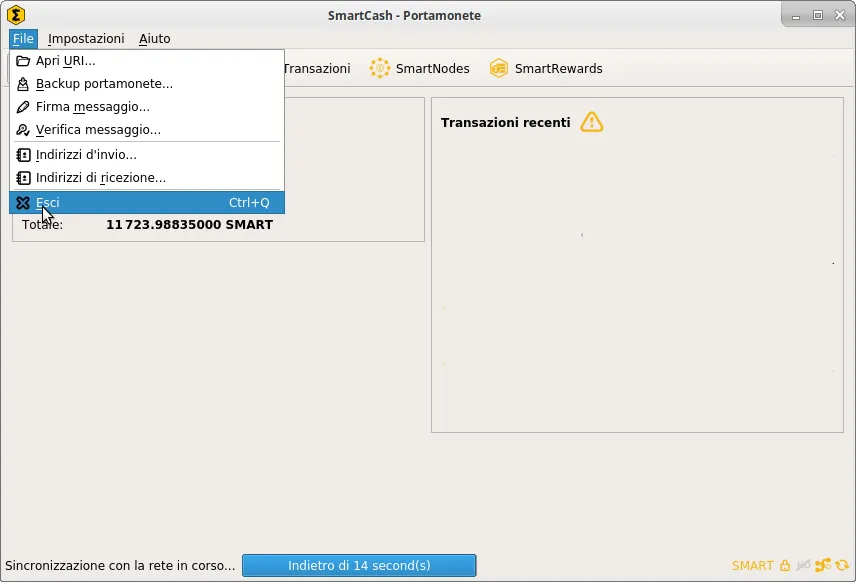Click the circular sync arrows icon
This screenshot has width=856, height=582.
click(x=842, y=565)
